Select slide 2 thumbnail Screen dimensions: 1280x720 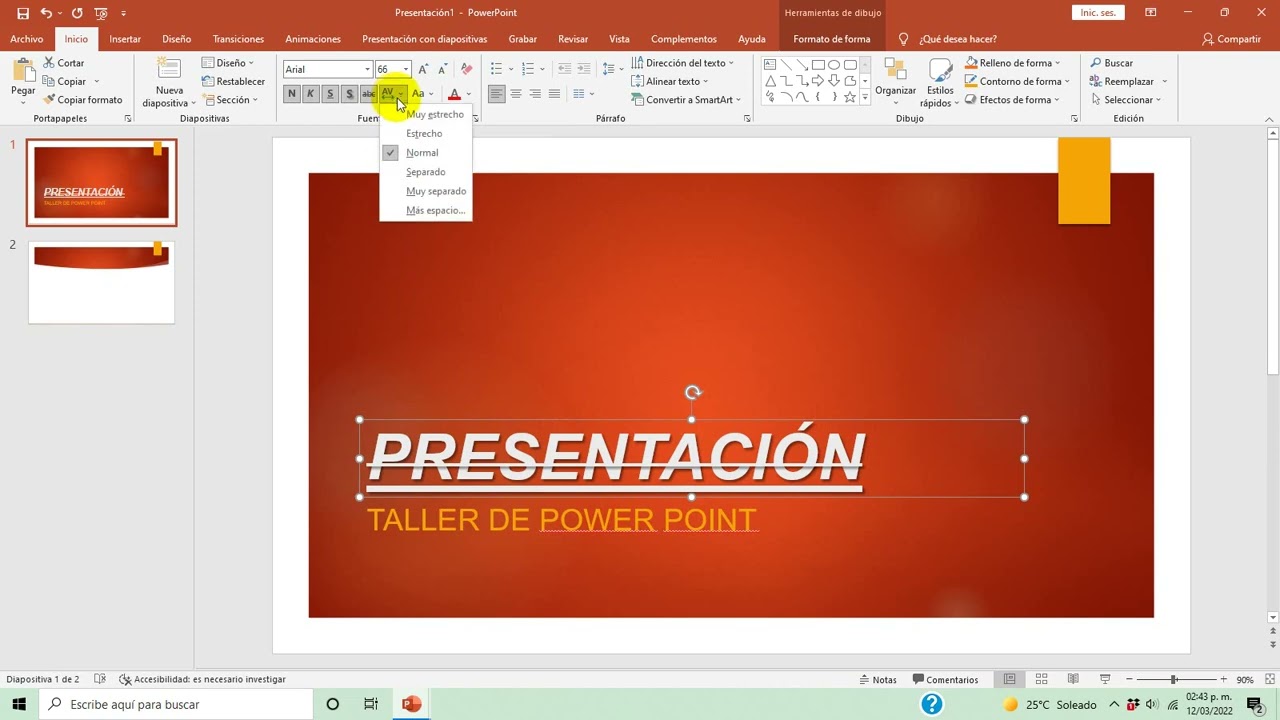101,282
